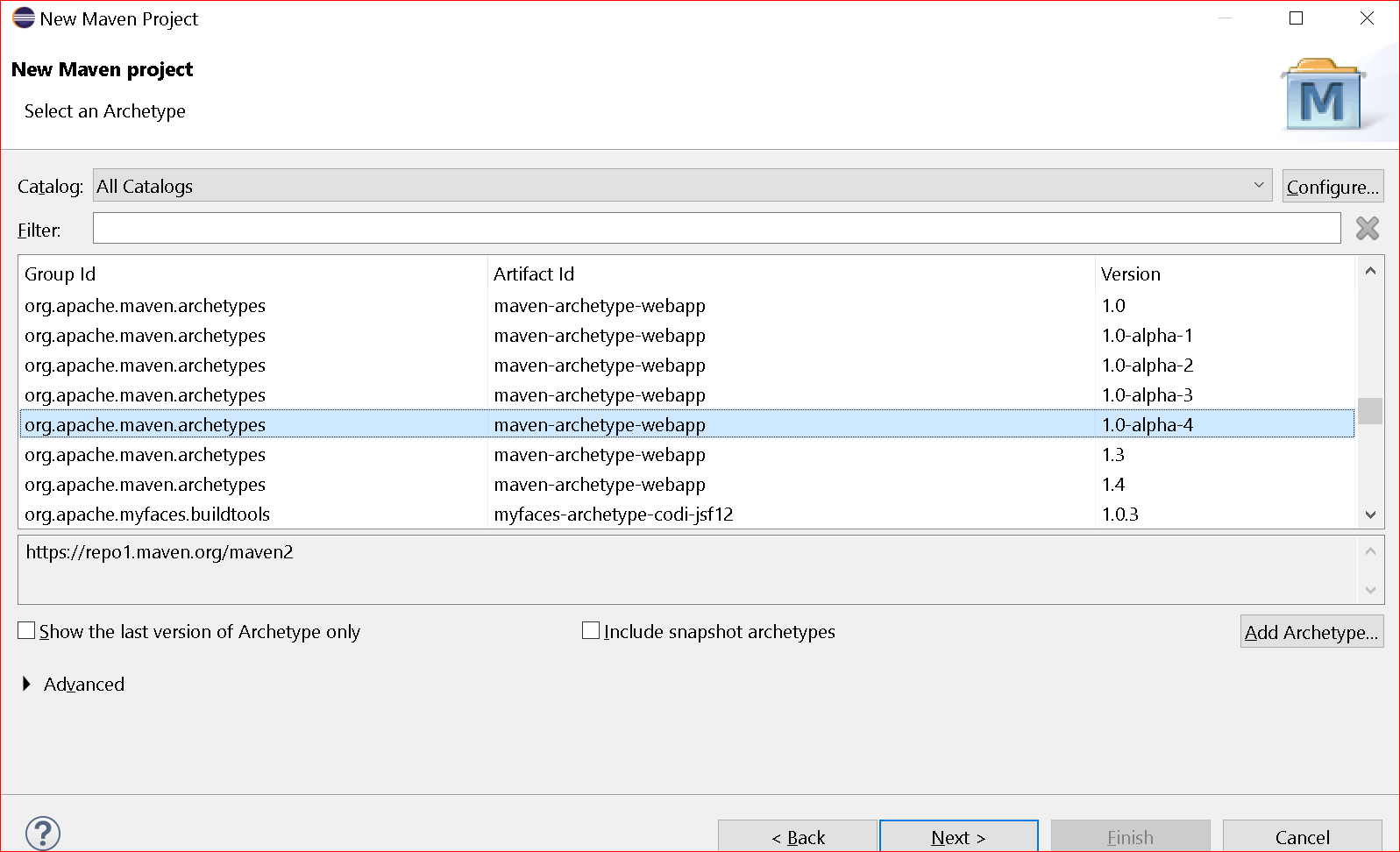The width and height of the screenshot is (1400, 852).
Task: Sort by Group Id column header
Action: click(x=252, y=273)
